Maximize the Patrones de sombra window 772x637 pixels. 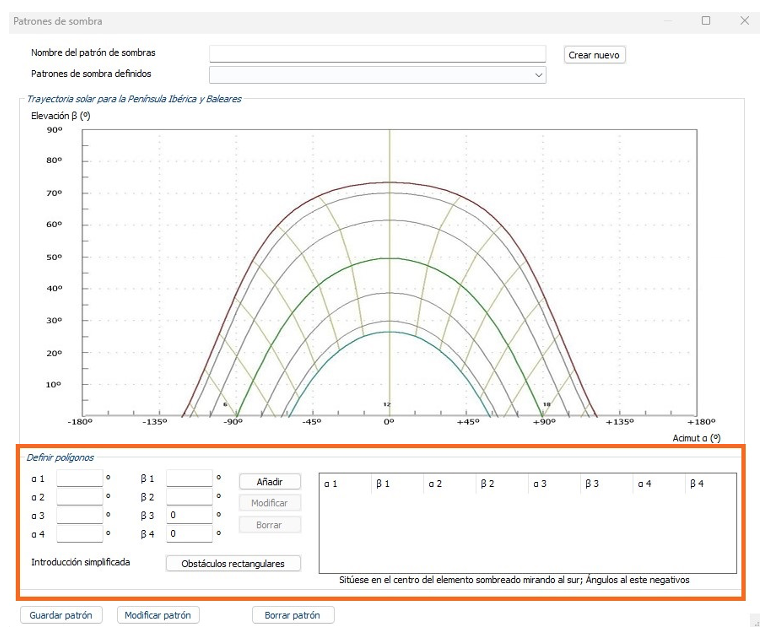(x=706, y=20)
